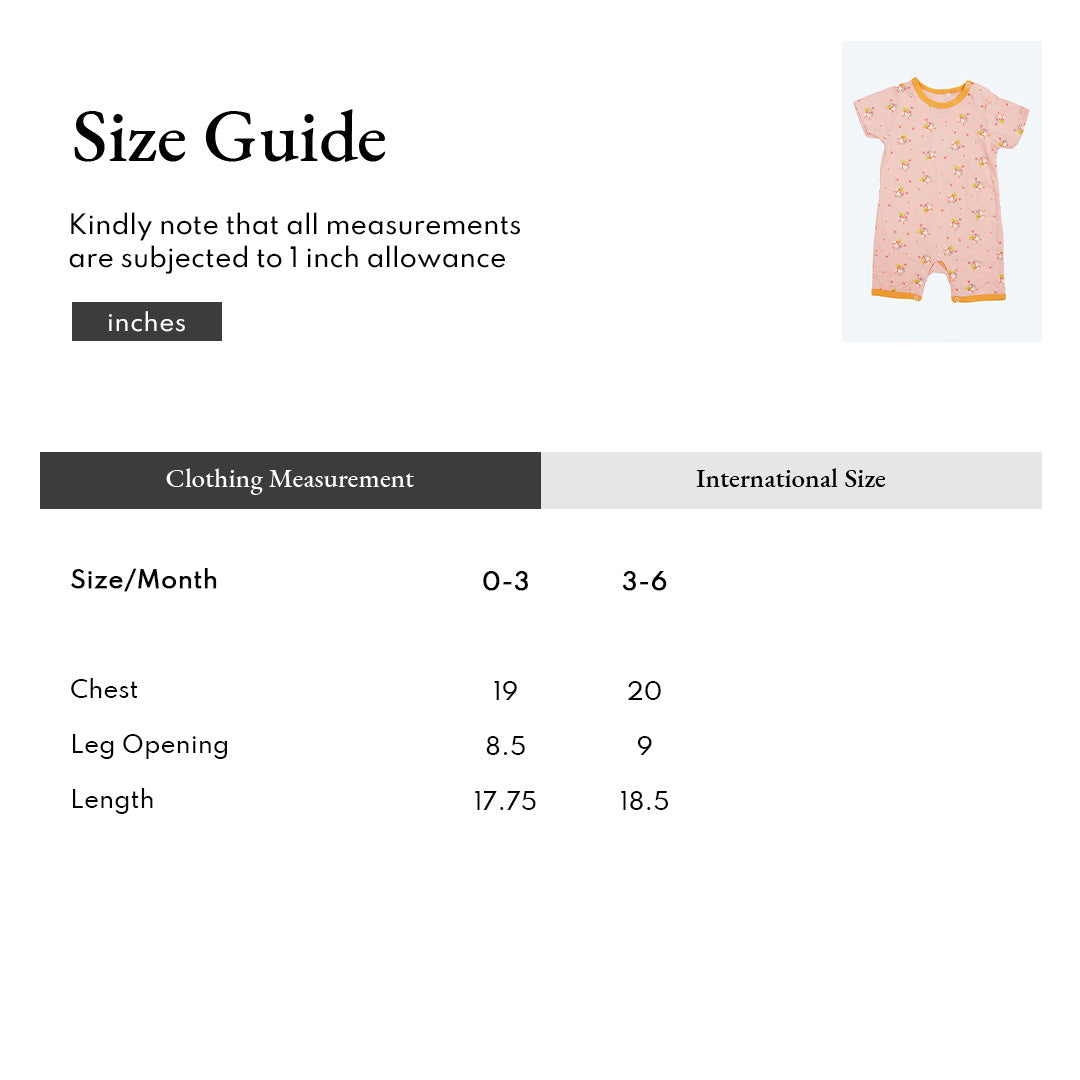The height and width of the screenshot is (1080, 1080).
Task: Switch to the Clothing Measurement tab
Action: tap(290, 480)
